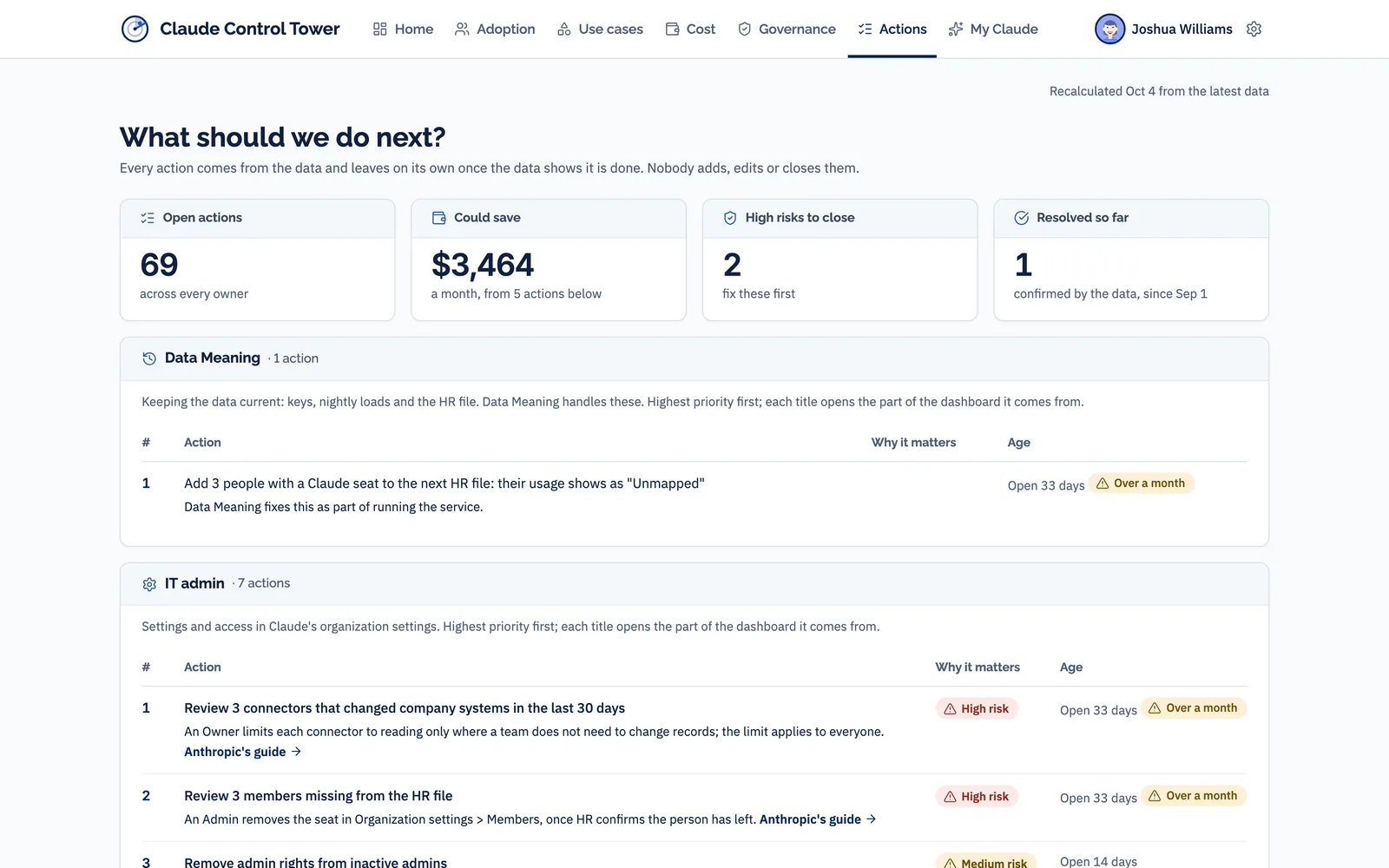Click the Claude Control Tower logo icon

click(135, 29)
